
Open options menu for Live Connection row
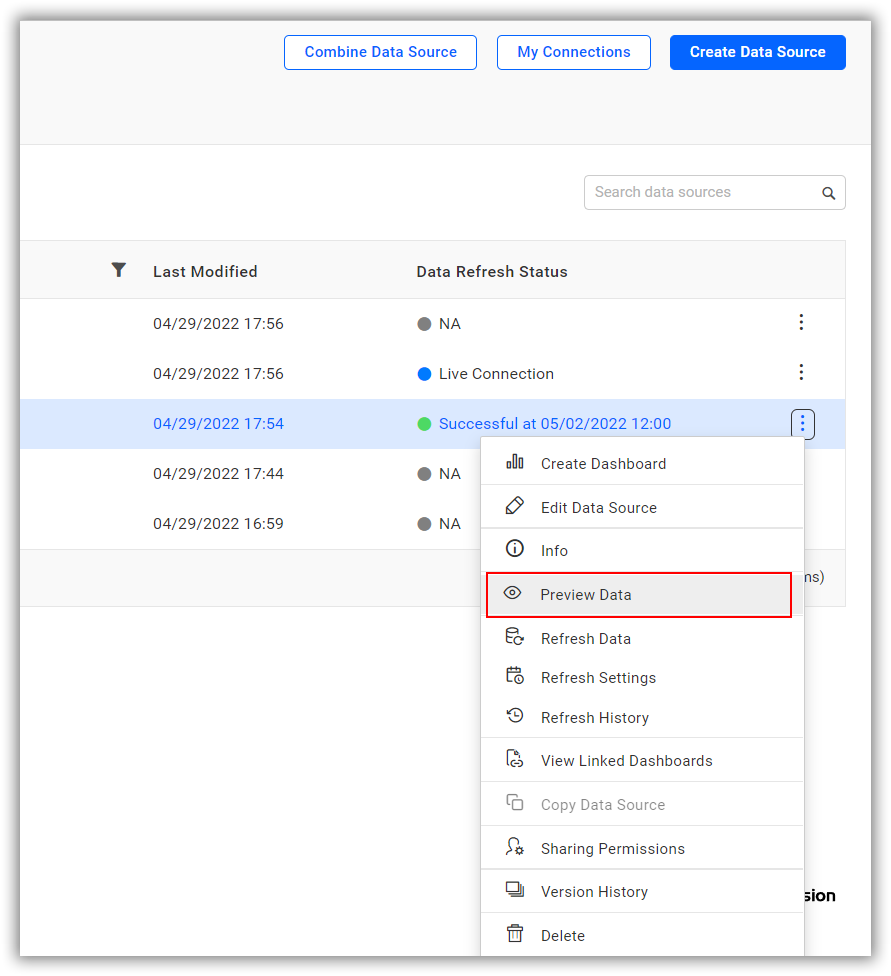point(801,372)
